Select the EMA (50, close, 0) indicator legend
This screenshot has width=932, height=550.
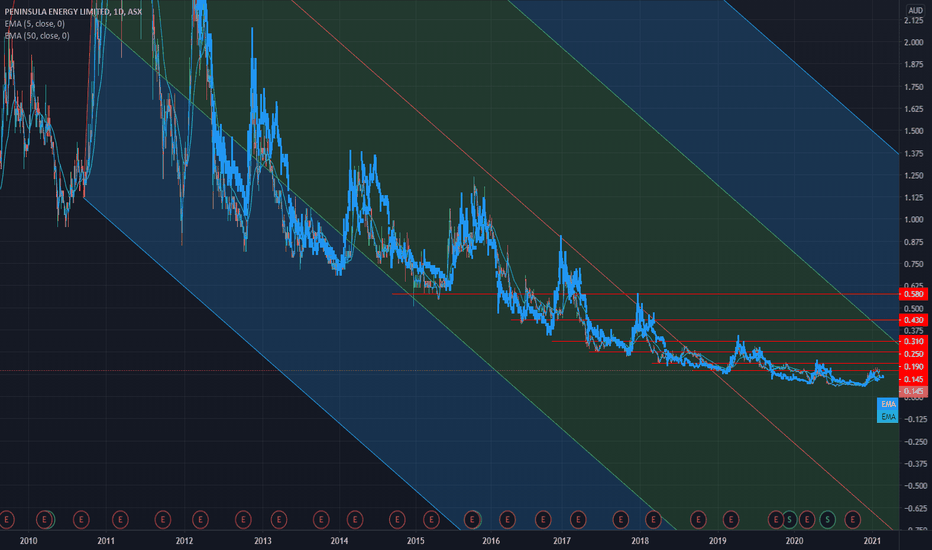(37, 36)
